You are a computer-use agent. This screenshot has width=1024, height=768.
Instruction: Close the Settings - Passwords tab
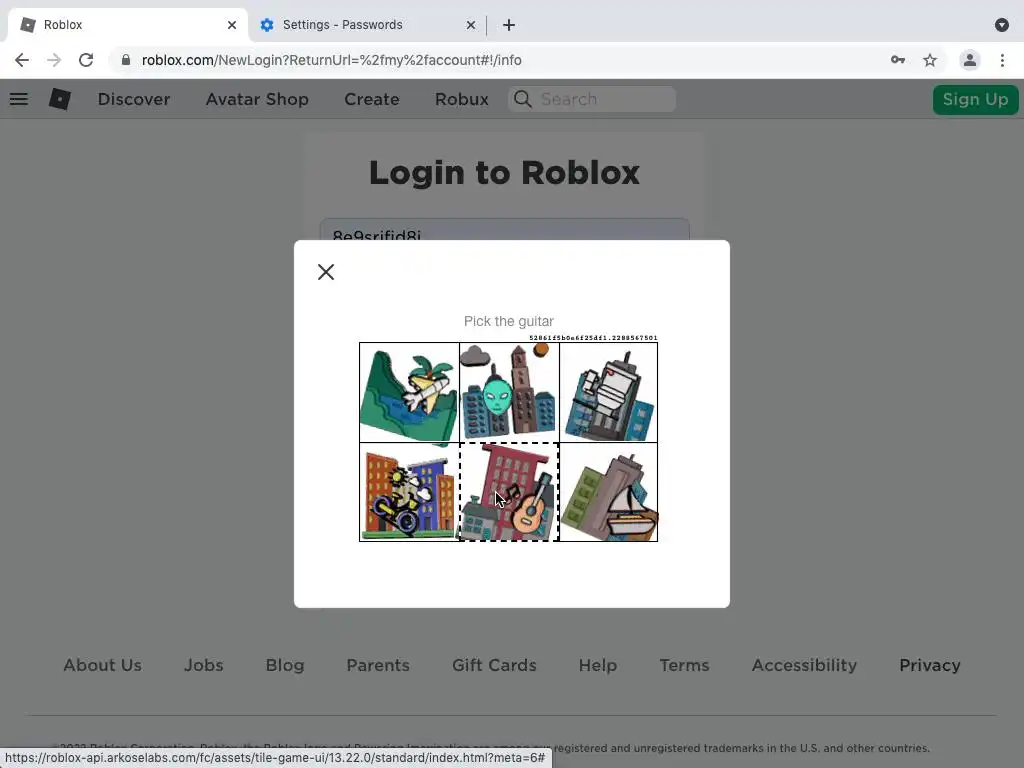[471, 25]
